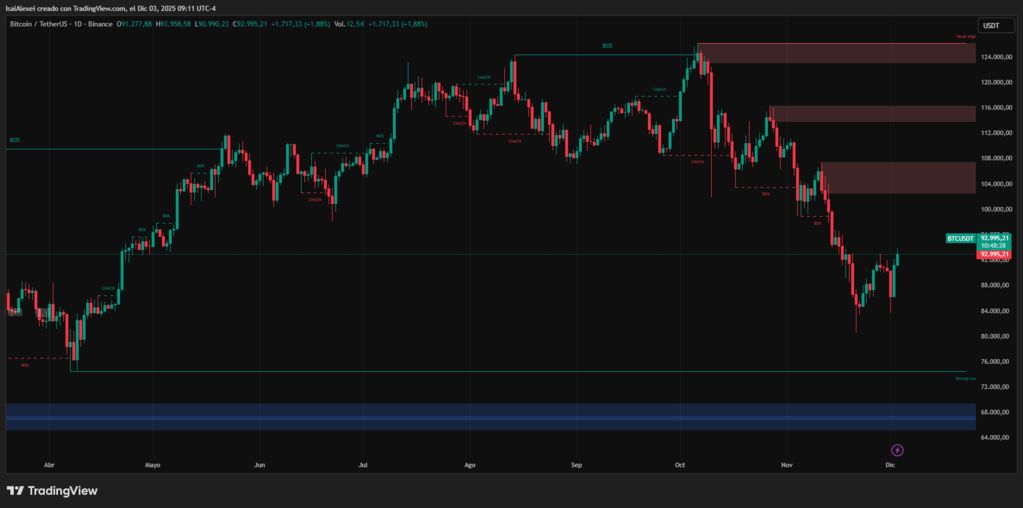Click the Strong Low label
Screen dimensions: 1023x508
(966, 378)
